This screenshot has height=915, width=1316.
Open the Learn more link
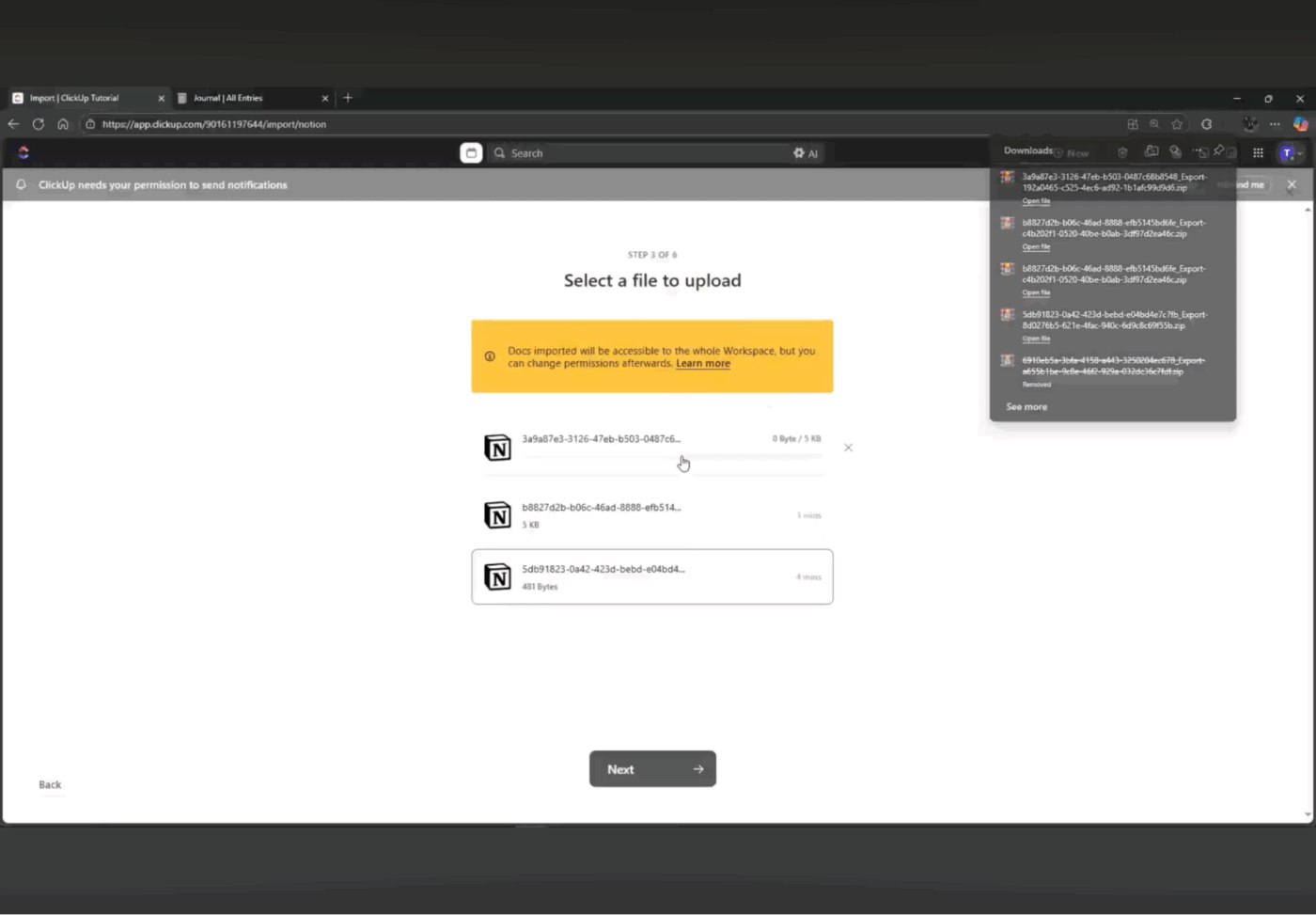point(703,363)
